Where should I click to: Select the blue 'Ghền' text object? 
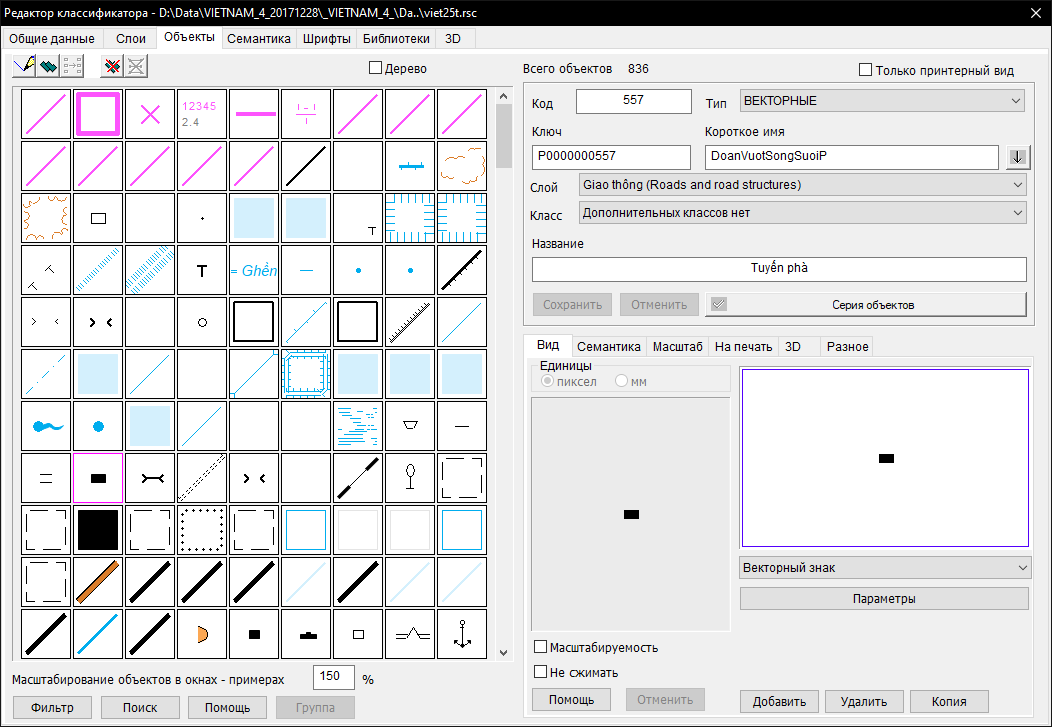click(254, 270)
